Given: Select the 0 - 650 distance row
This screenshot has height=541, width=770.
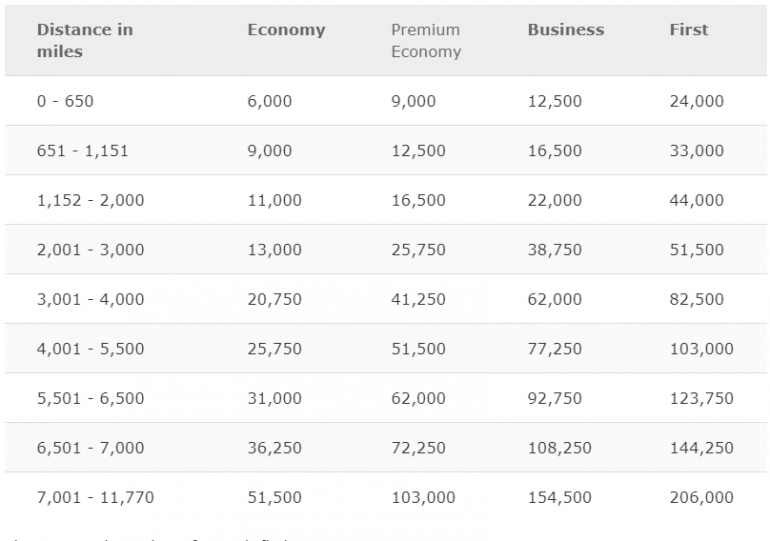Looking at the screenshot, I should 65,101.
